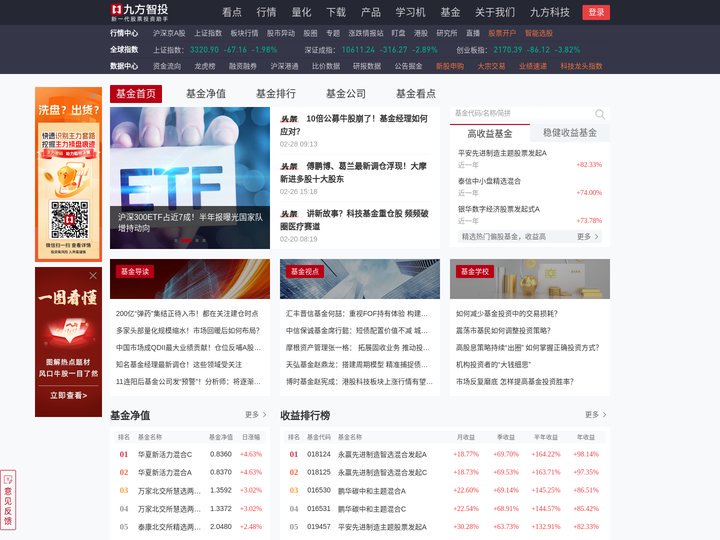The image size is (720, 540).
Task: Select the 高收益基金 tab
Action: click(489, 134)
